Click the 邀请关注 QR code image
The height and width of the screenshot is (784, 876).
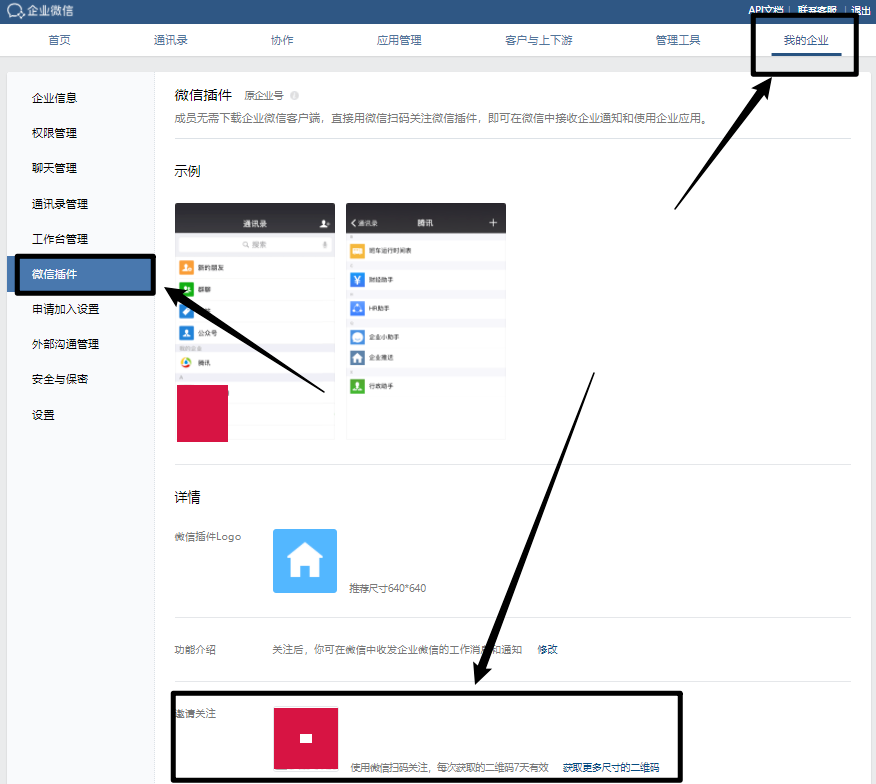coord(306,739)
